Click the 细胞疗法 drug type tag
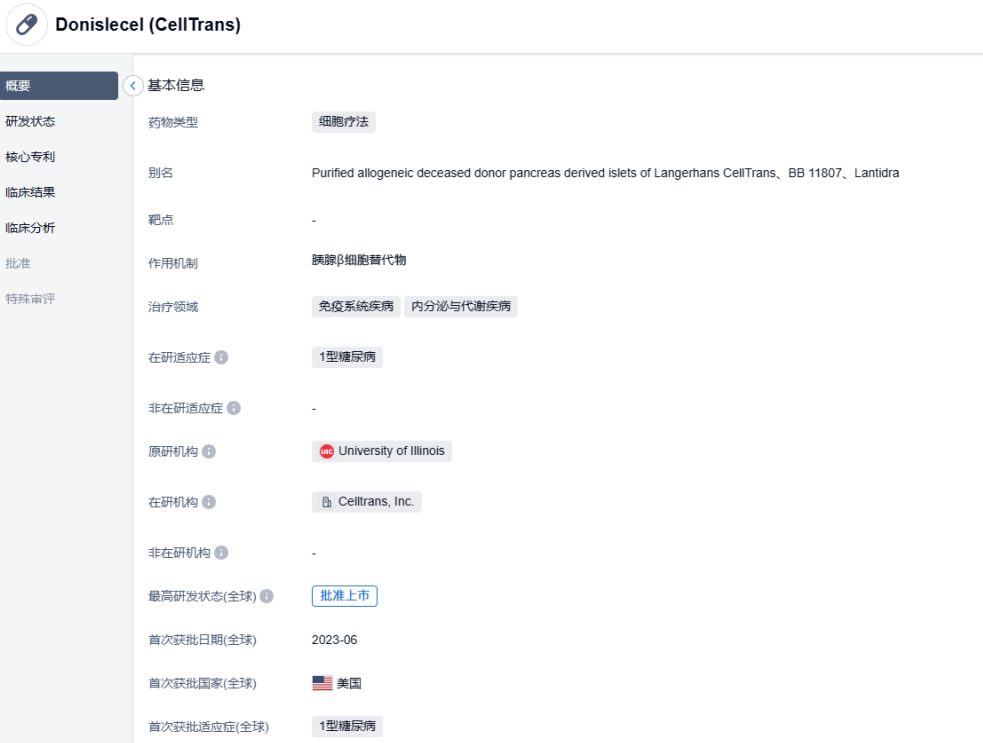 click(x=343, y=122)
